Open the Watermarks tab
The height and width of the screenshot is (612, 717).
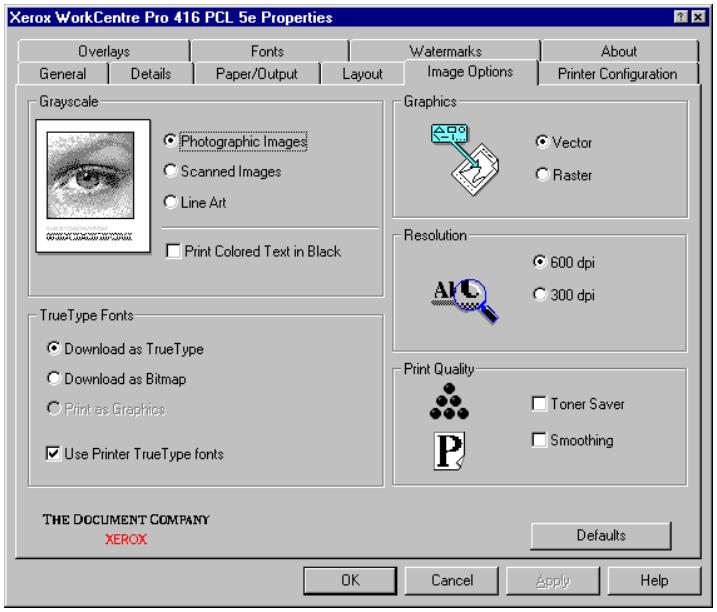444,52
